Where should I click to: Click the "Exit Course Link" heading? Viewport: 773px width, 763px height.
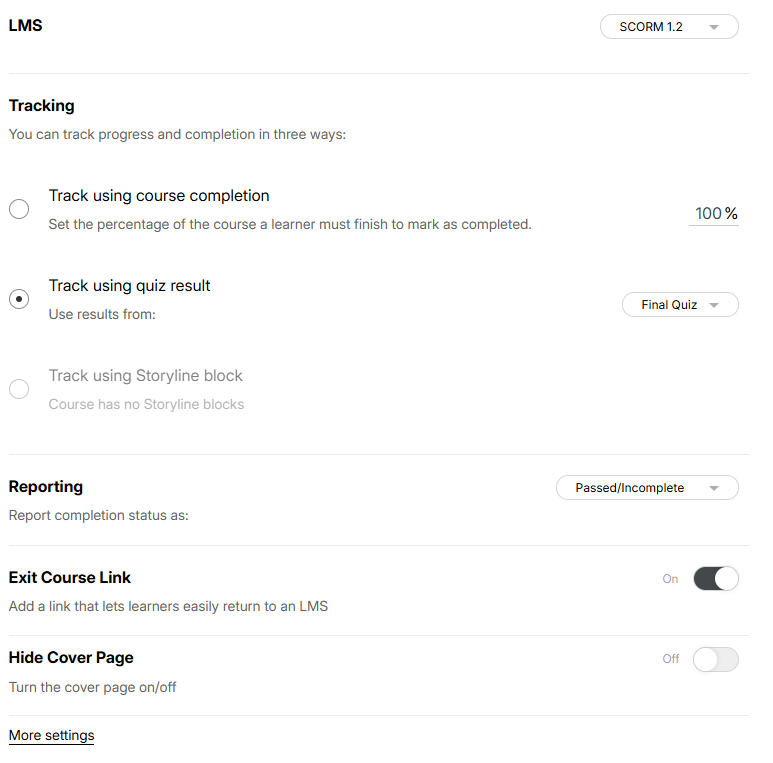(x=70, y=578)
